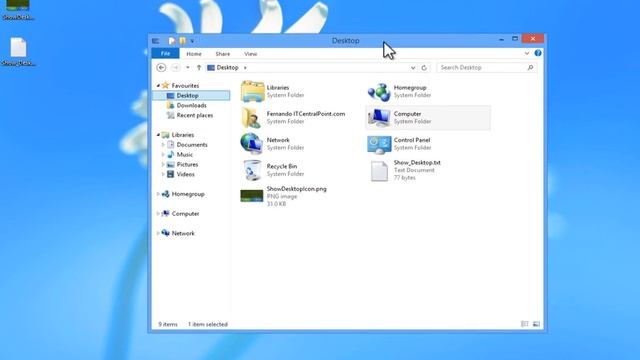Select the ShowDesk image icon on desktop
Viewport: 640px width, 360px height.
18,5
